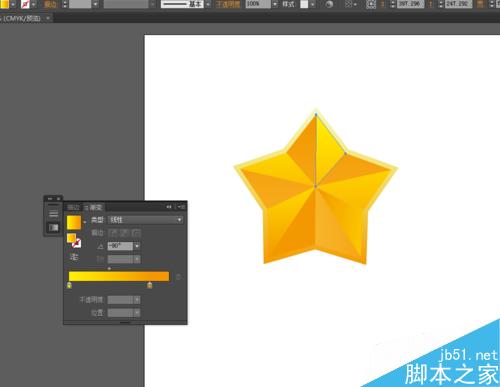Click the 不透明度 field in gradient panel

[120, 300]
